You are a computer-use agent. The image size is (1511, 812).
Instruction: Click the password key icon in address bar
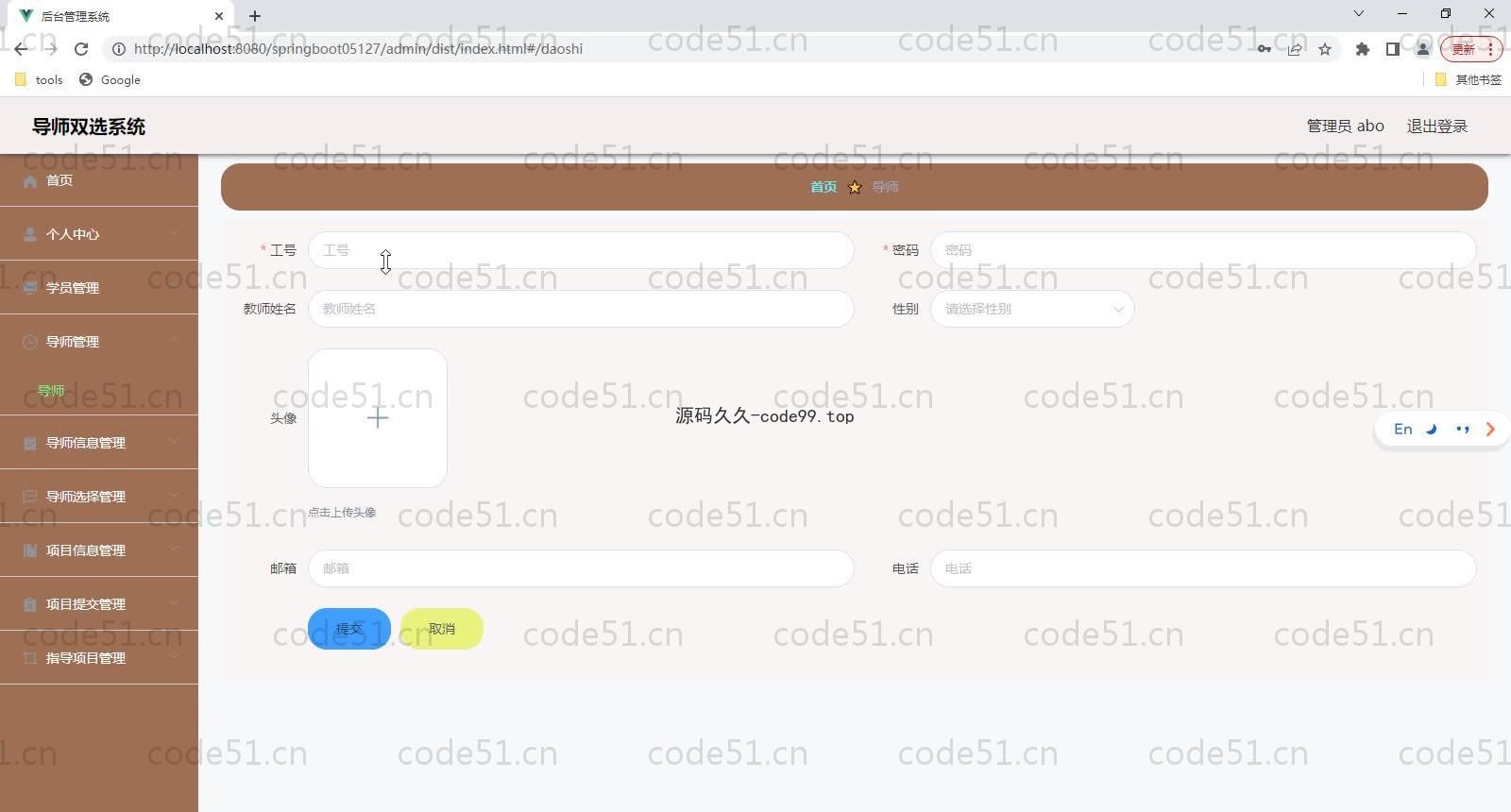click(1264, 49)
